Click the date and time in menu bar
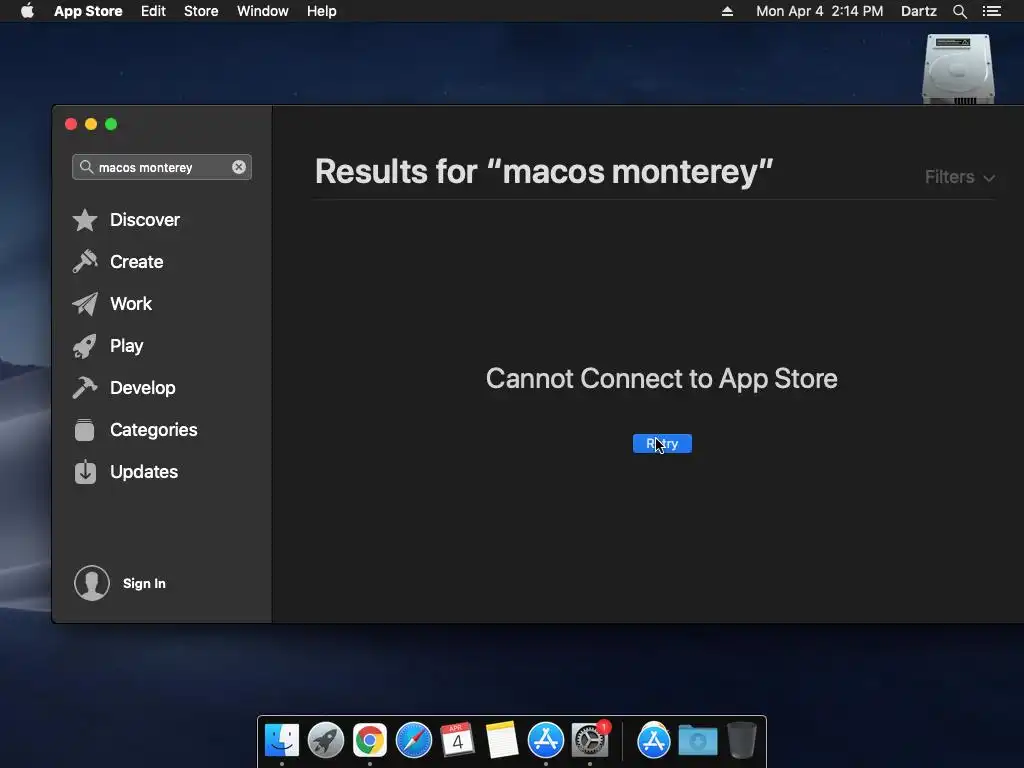The width and height of the screenshot is (1024, 768). (819, 11)
